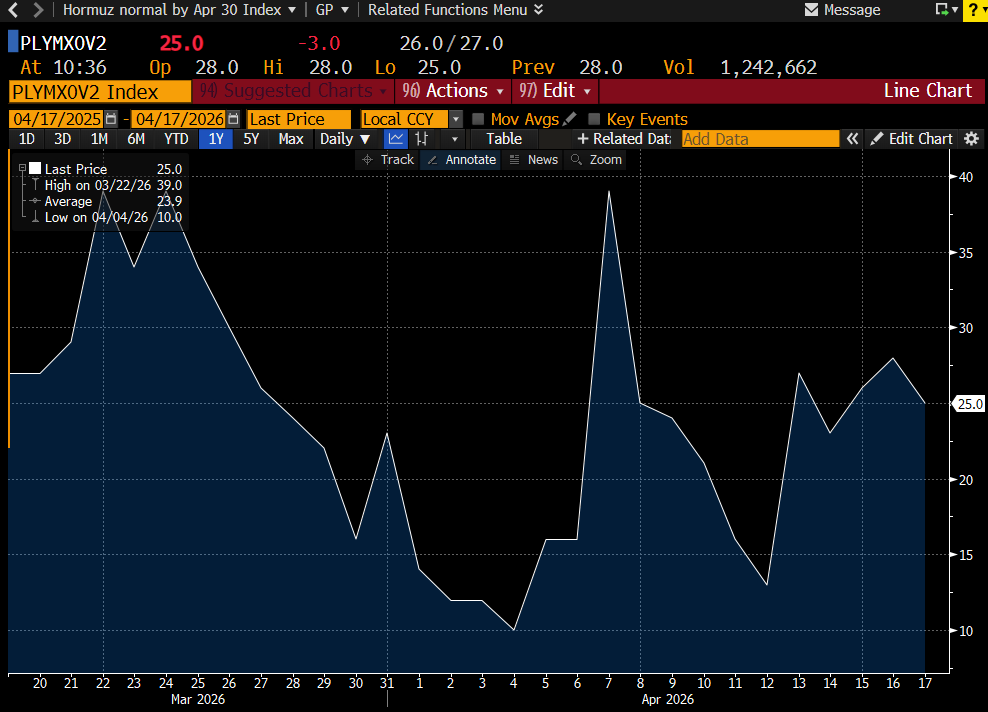Click the Line Chart title label
This screenshot has width=988, height=712.
[x=928, y=91]
